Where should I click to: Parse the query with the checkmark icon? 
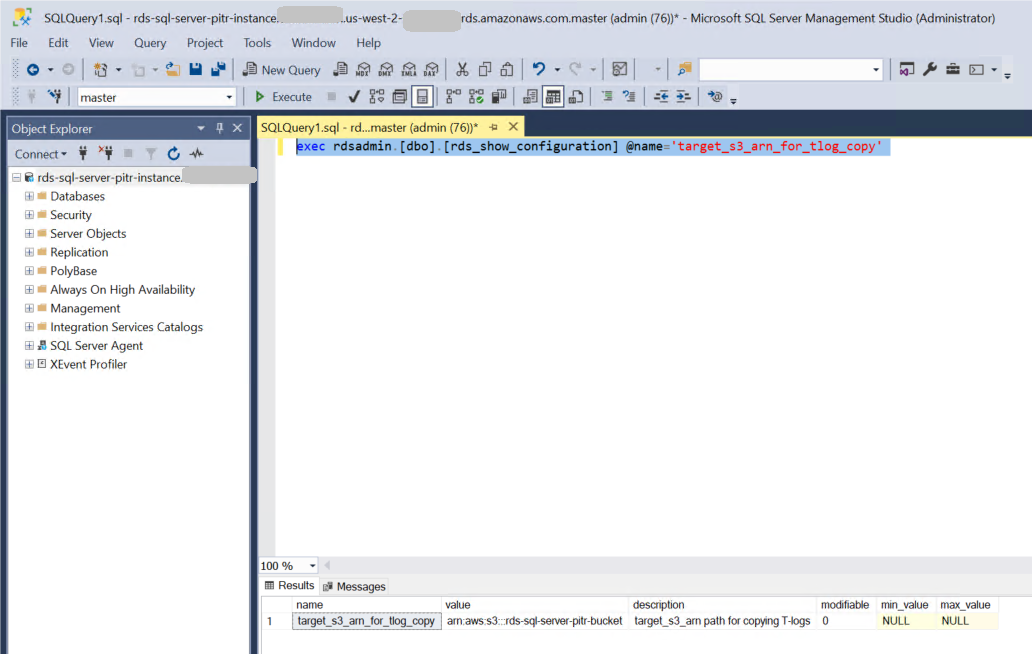[x=354, y=96]
